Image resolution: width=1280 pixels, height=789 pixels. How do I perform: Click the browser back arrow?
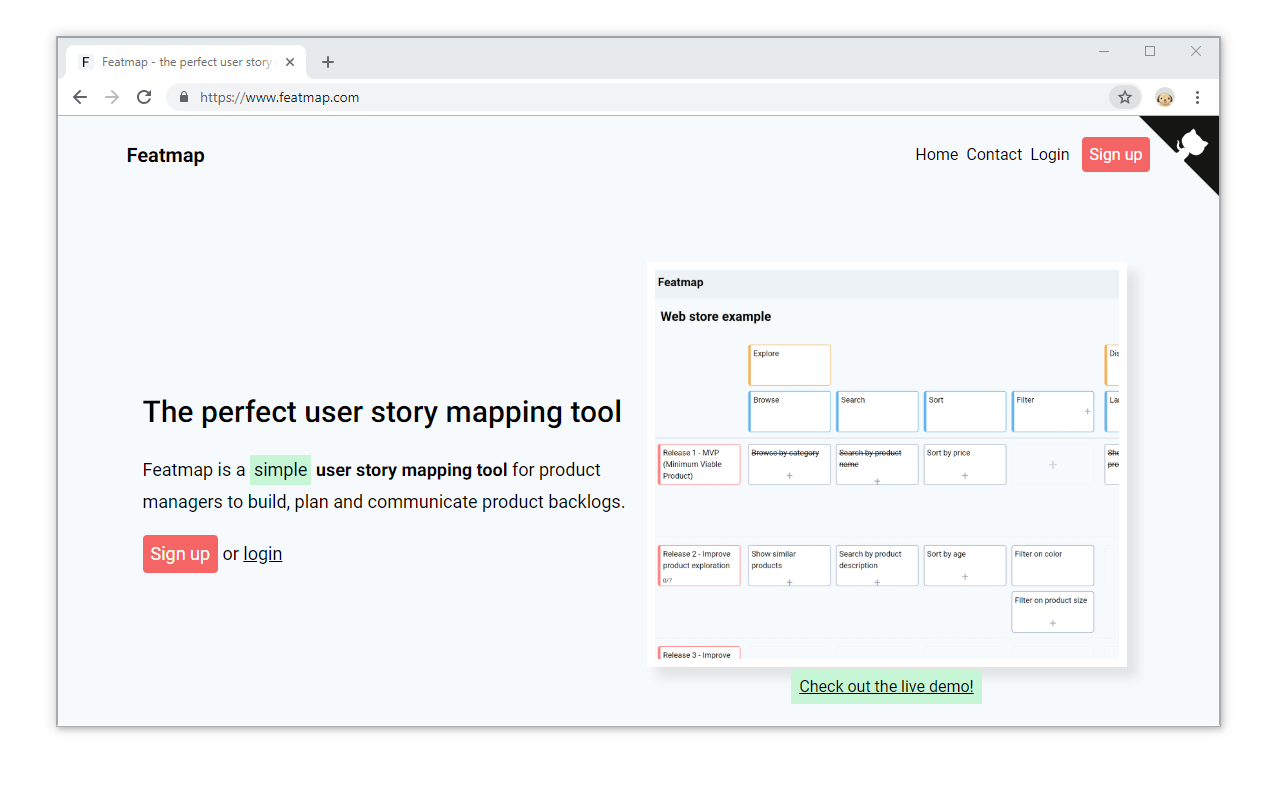80,97
